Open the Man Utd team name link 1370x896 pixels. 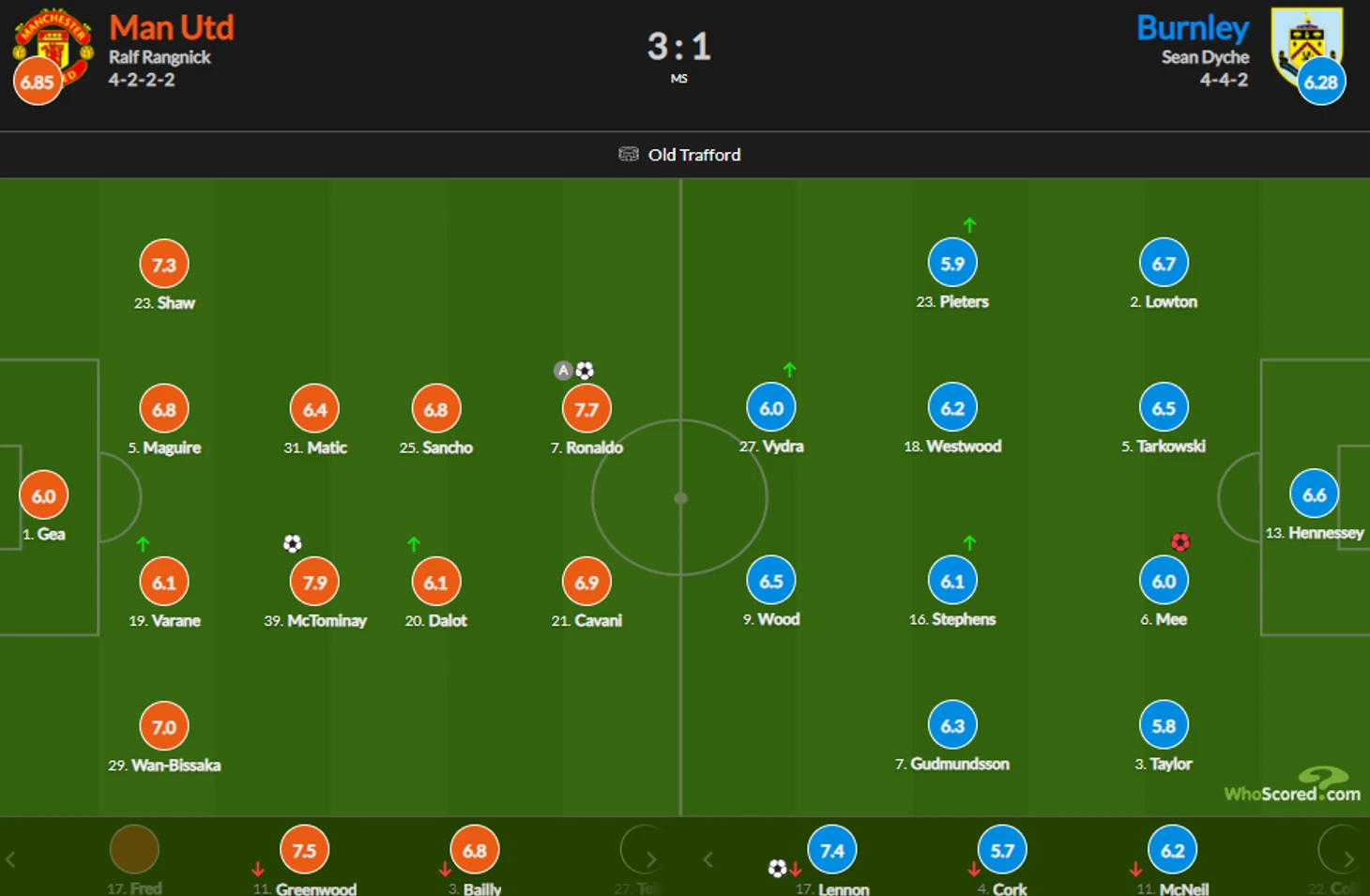click(x=171, y=28)
